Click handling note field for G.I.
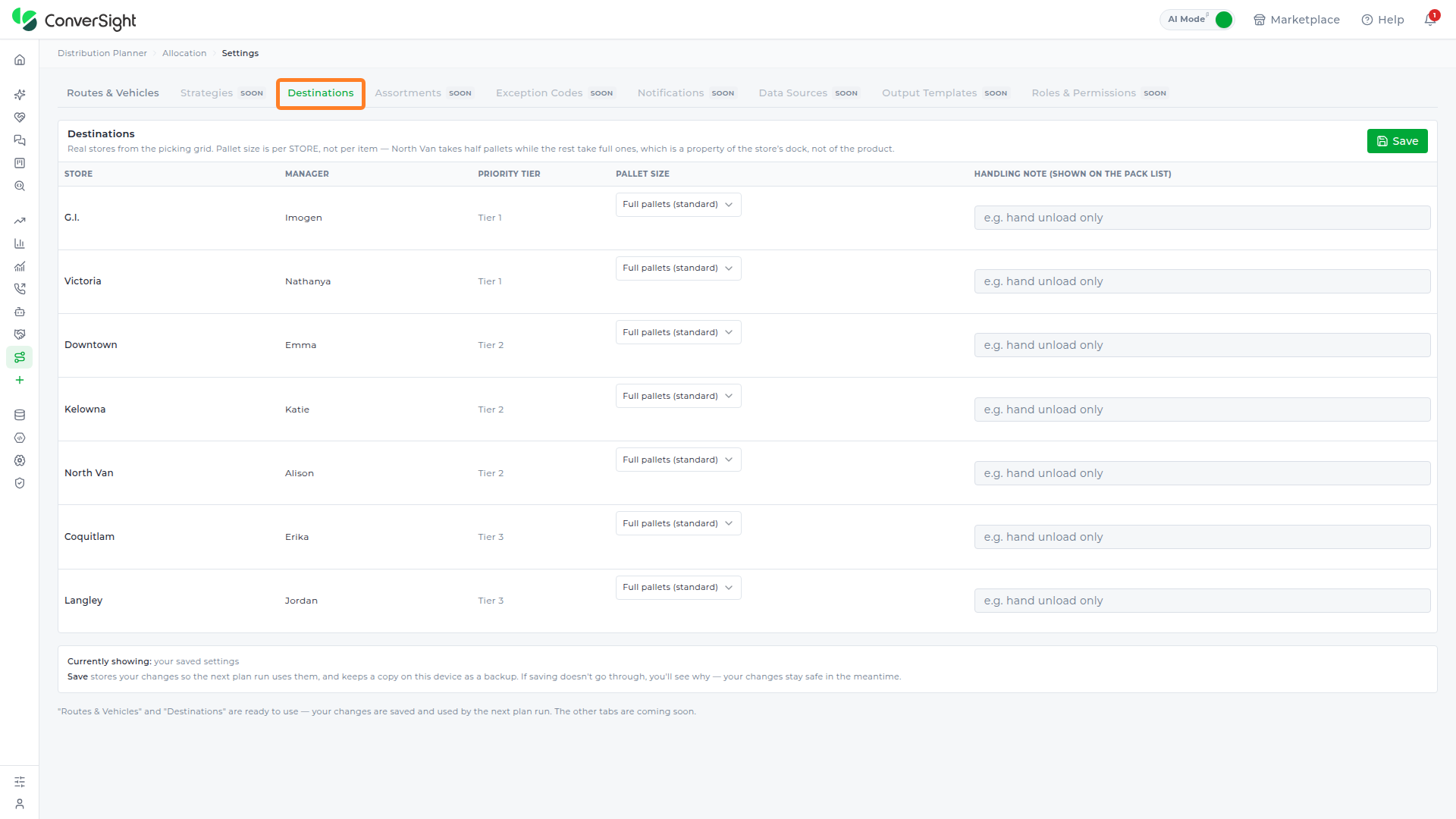Viewport: 1456px width, 819px height. (x=1202, y=218)
